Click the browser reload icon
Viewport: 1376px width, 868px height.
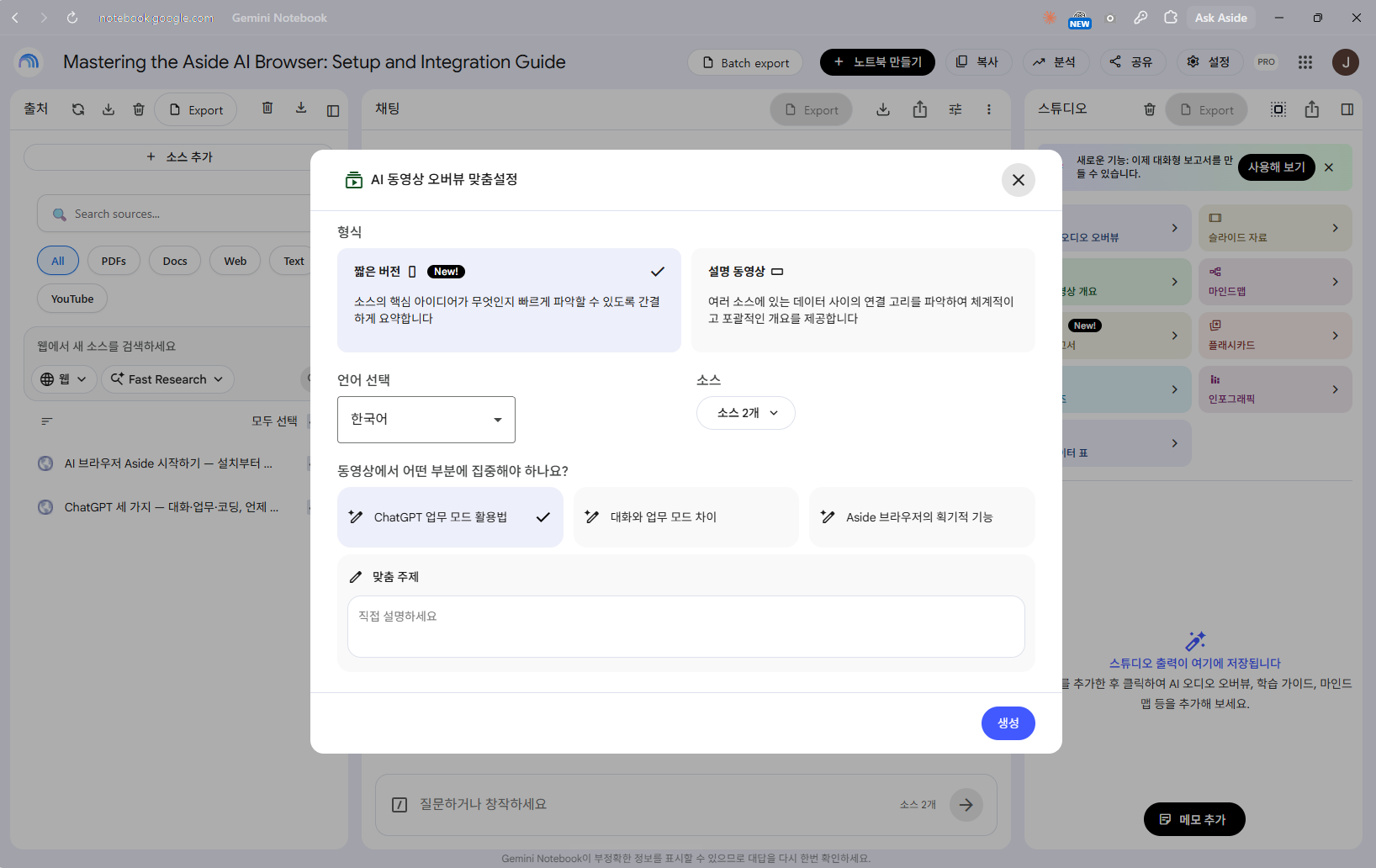[72, 18]
